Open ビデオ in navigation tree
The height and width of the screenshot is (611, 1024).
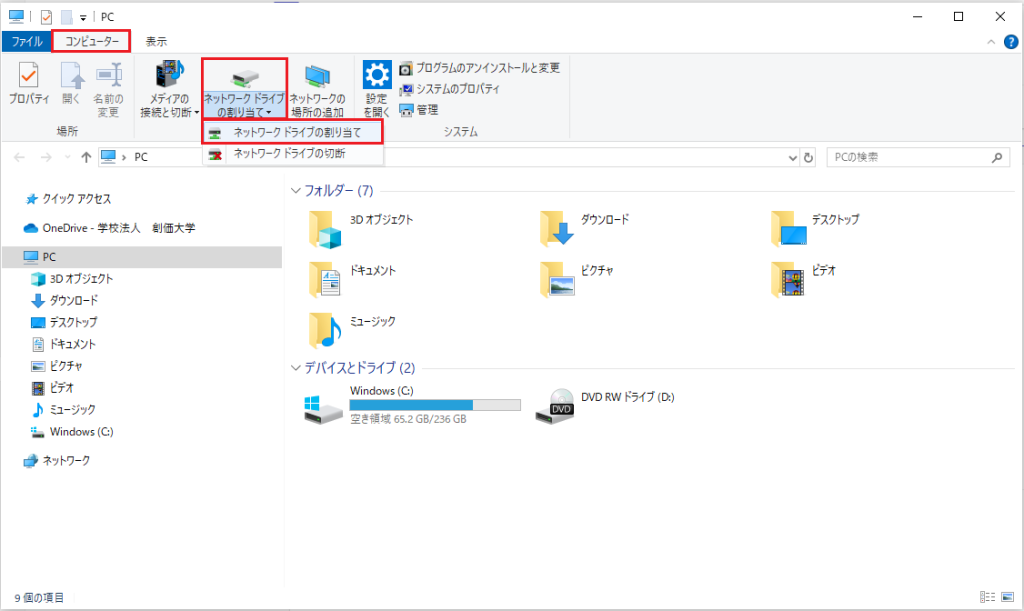53,388
